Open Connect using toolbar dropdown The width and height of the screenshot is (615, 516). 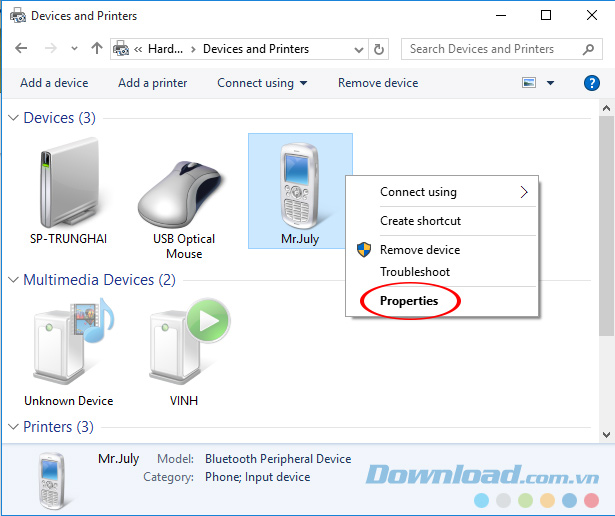[x=262, y=83]
